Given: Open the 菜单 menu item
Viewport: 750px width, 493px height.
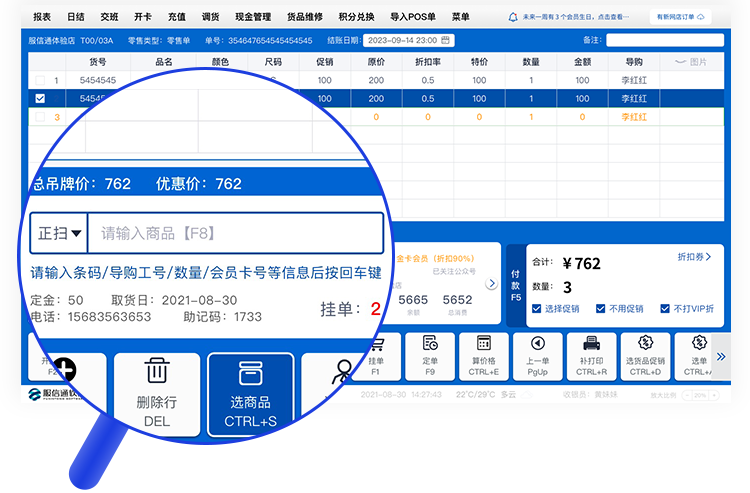Looking at the screenshot, I should click(461, 17).
